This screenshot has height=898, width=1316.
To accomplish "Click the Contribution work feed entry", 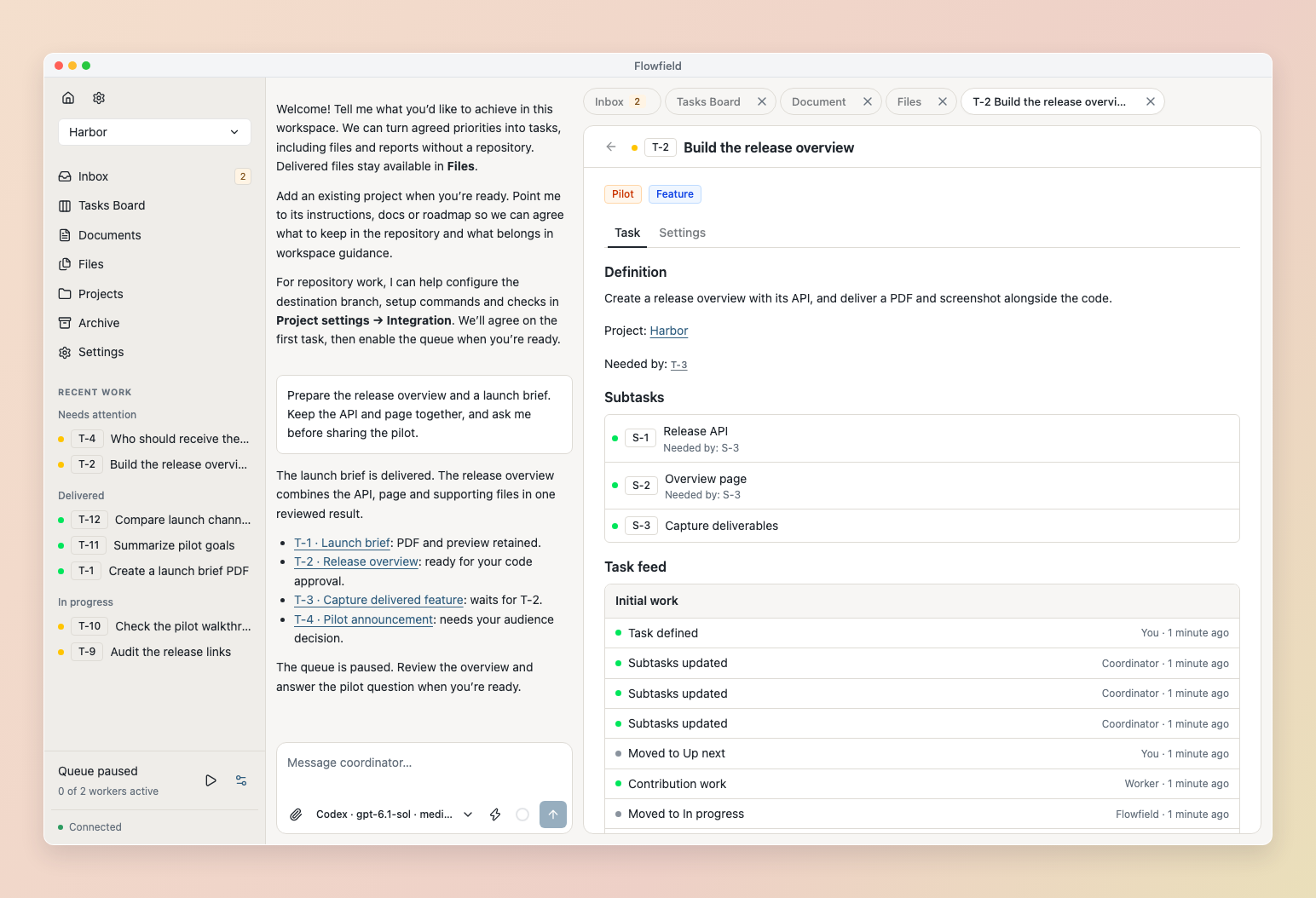I will pos(921,784).
